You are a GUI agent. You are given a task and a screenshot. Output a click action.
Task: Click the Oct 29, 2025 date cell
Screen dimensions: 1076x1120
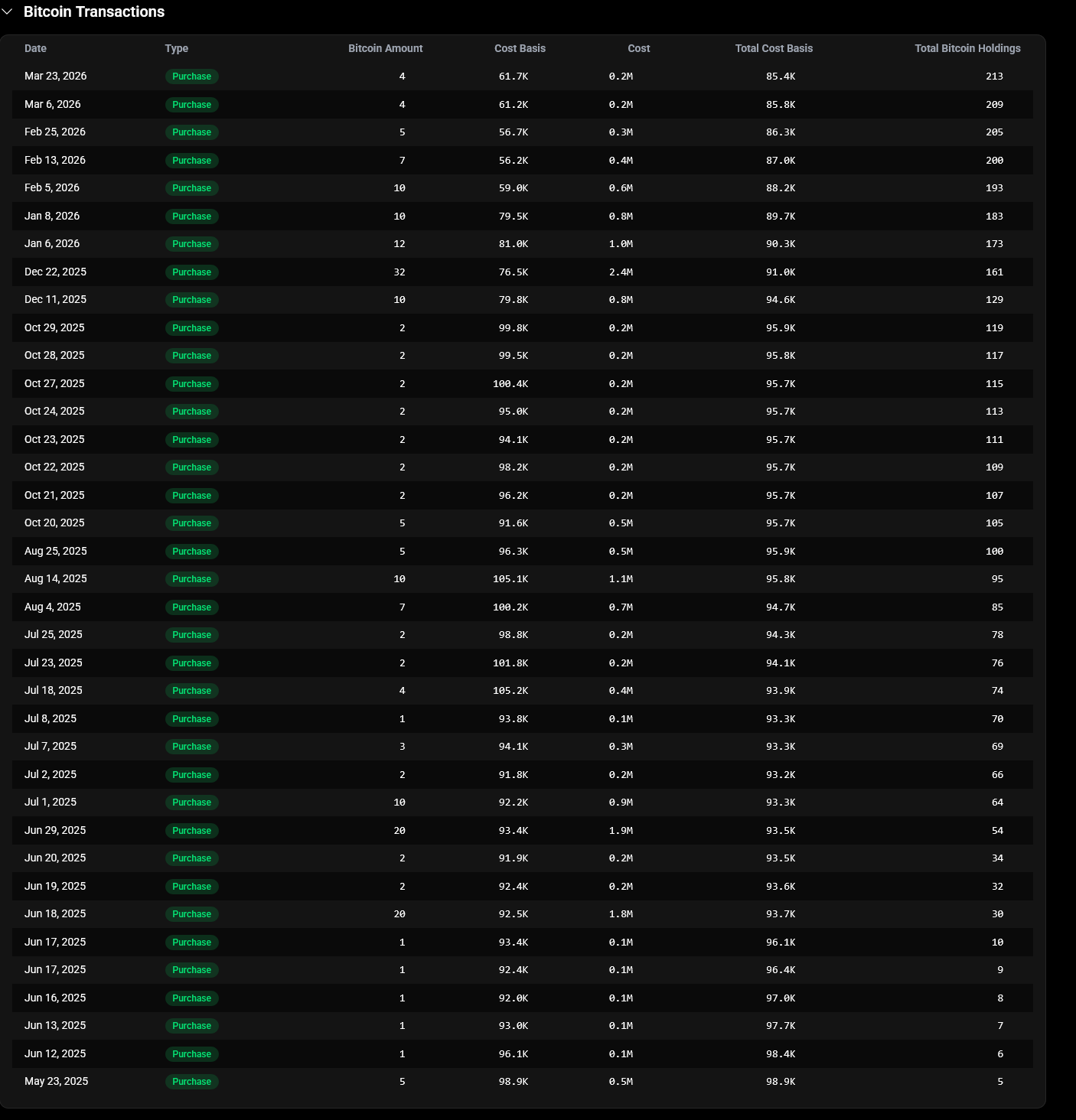click(55, 327)
